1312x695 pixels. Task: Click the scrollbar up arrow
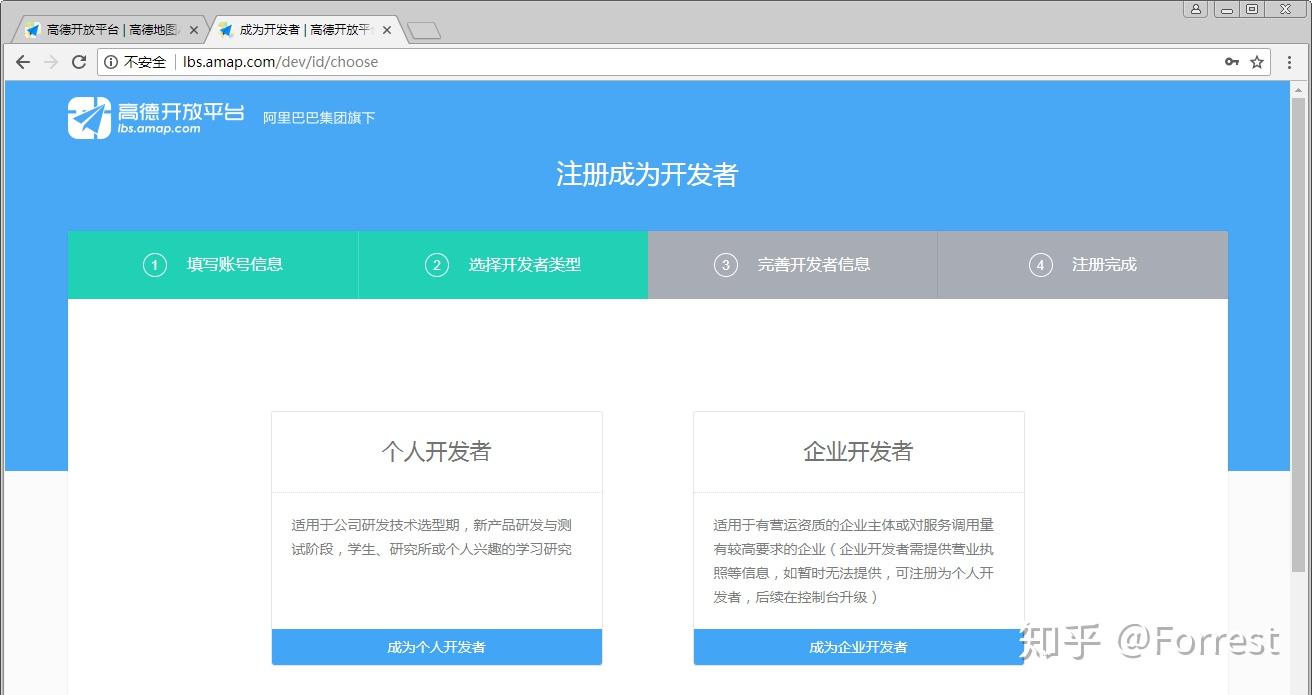click(1299, 89)
